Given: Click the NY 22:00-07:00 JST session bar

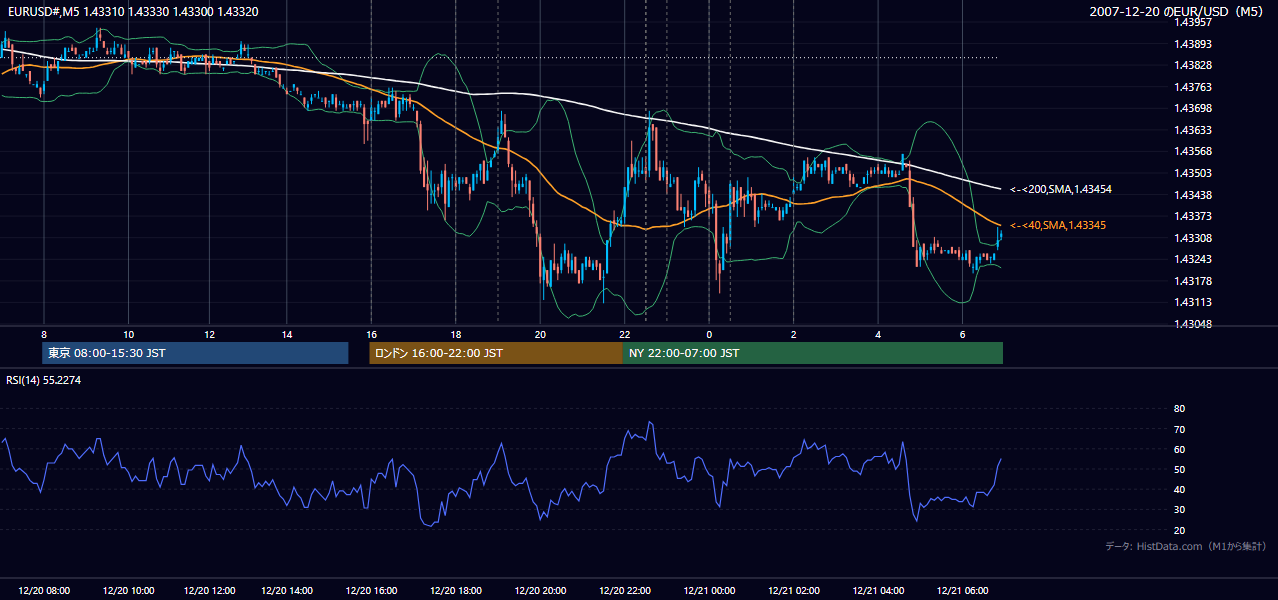Looking at the screenshot, I should pyautogui.click(x=813, y=353).
